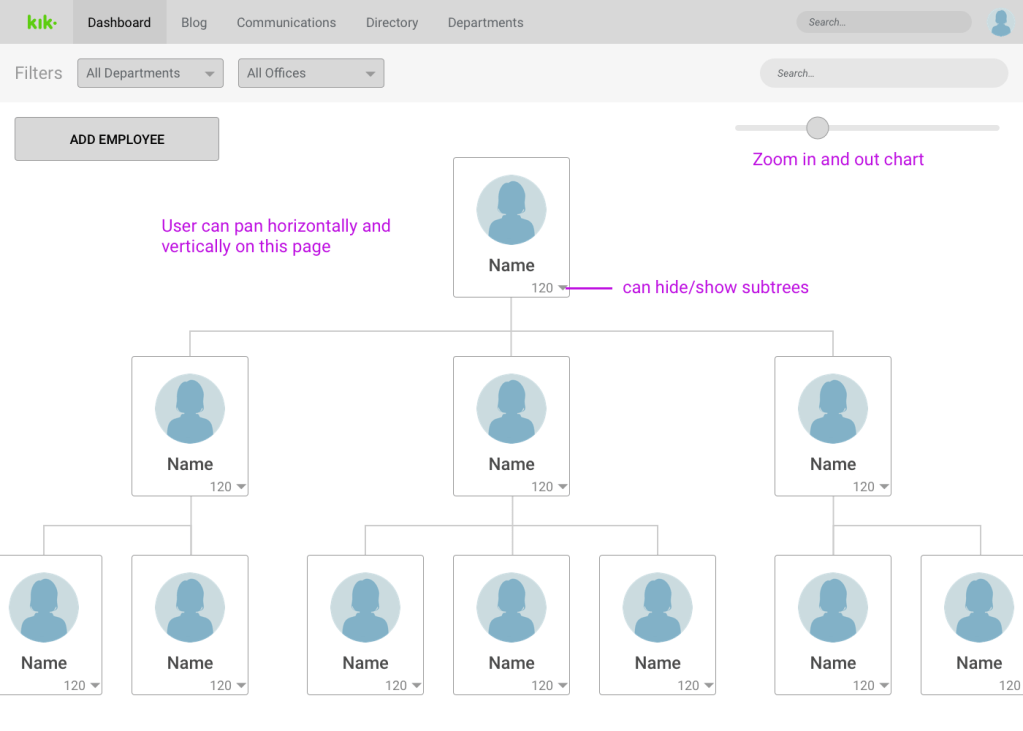Focus the search field in the filters bar
Viewport: 1023px width, 731px height.
(884, 73)
